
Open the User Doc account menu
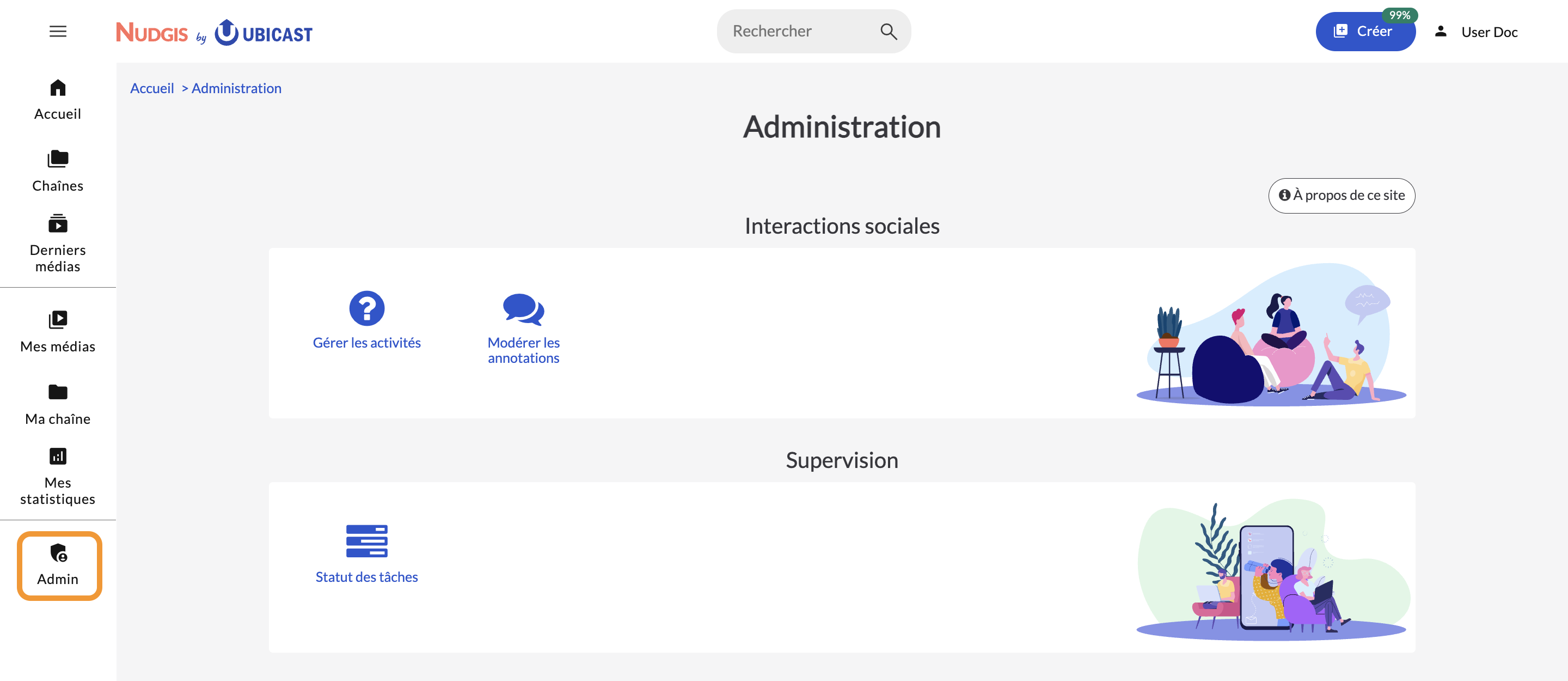[1476, 32]
